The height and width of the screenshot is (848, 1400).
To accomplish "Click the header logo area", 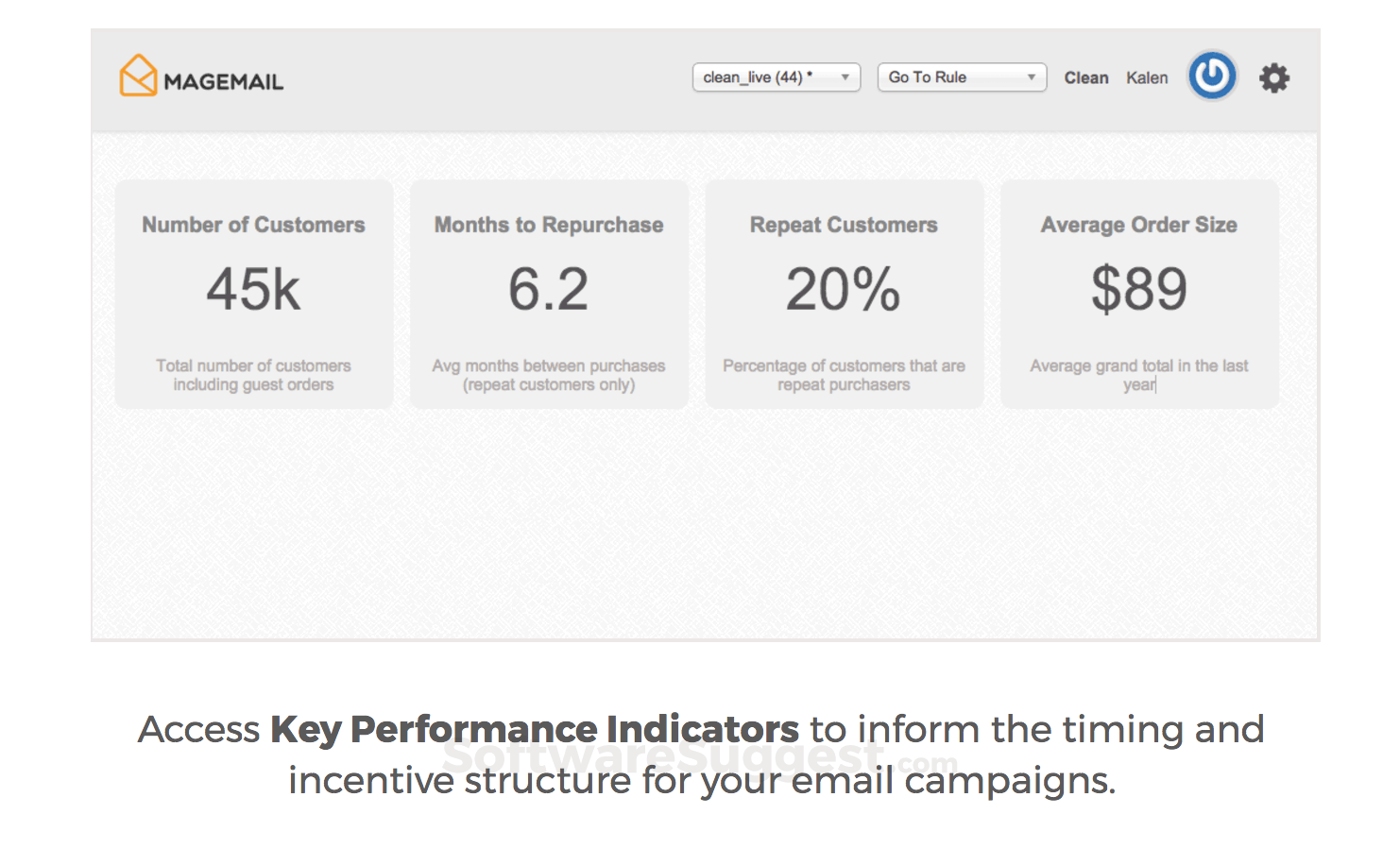I will [200, 77].
